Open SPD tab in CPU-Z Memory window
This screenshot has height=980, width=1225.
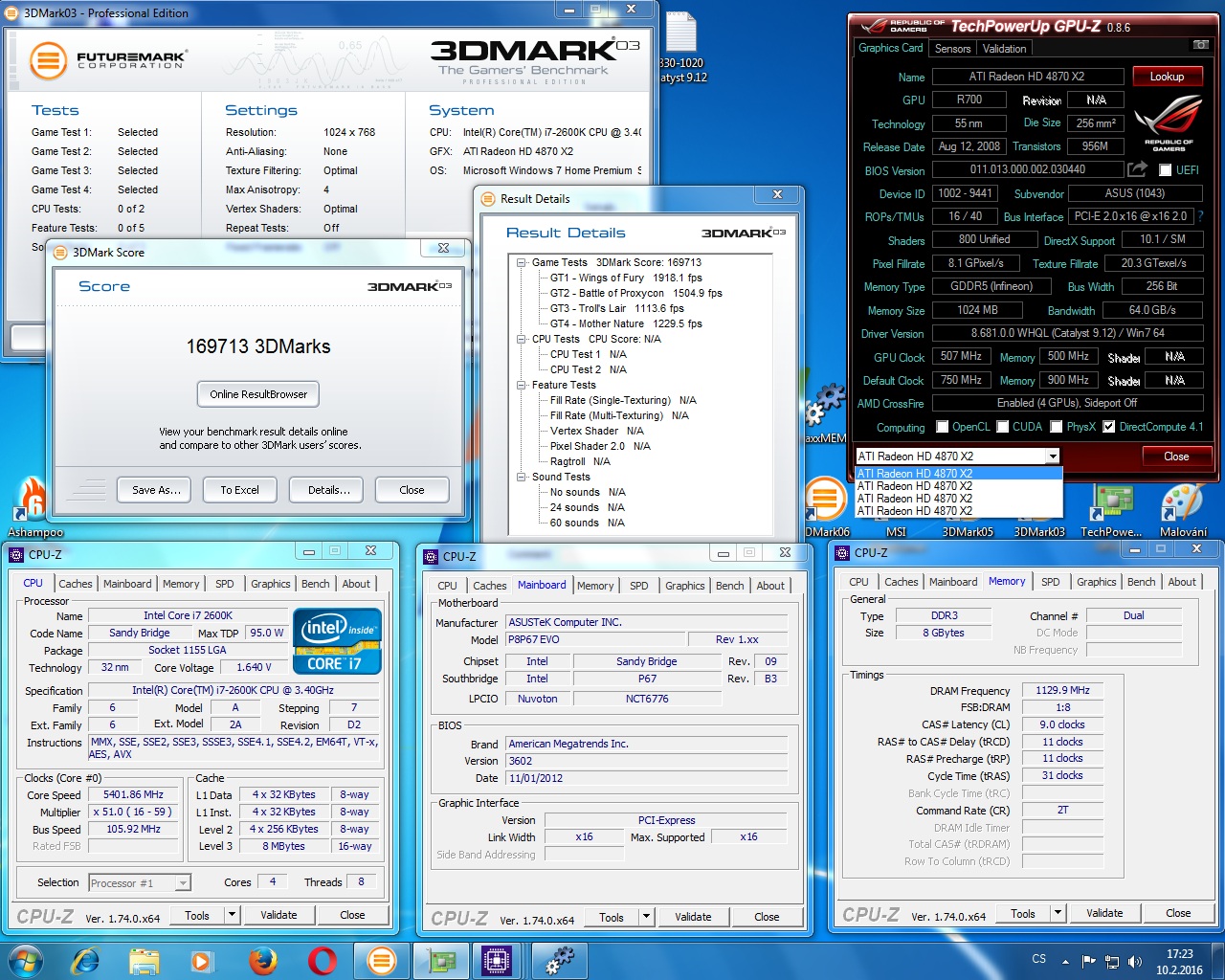coord(1050,582)
